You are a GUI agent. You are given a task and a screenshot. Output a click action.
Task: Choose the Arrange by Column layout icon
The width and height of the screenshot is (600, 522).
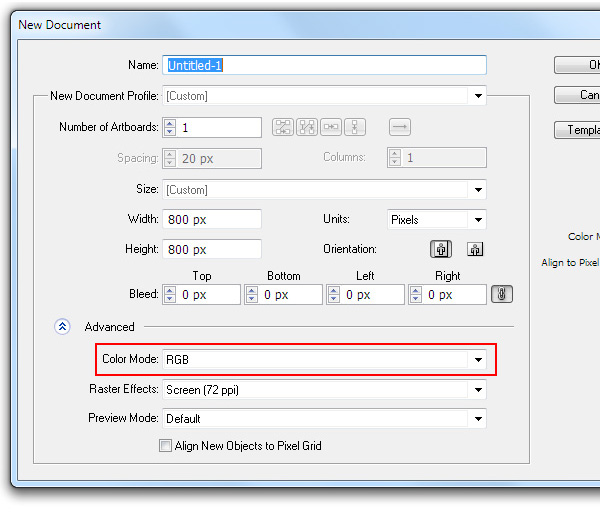coord(355,128)
